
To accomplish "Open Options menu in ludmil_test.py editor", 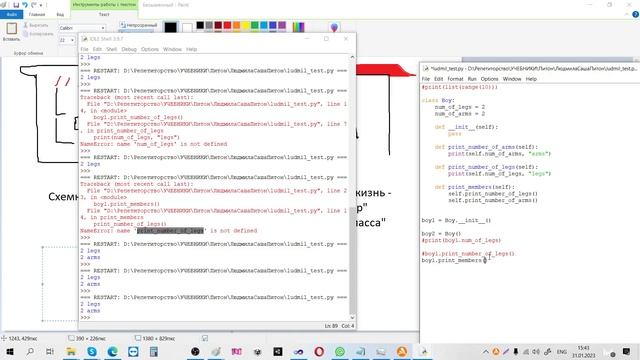I will point(489,79).
